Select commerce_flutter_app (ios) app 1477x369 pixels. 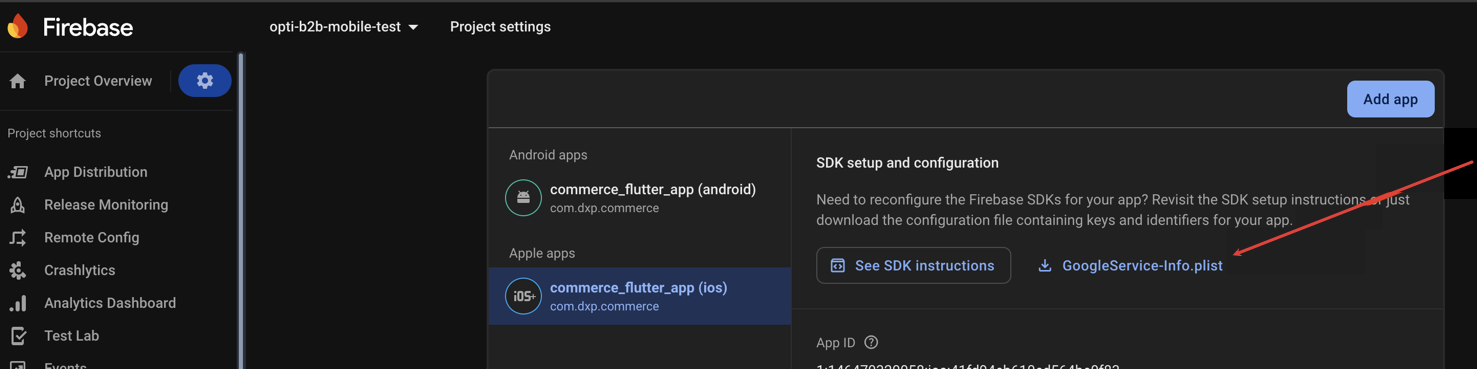tap(639, 296)
